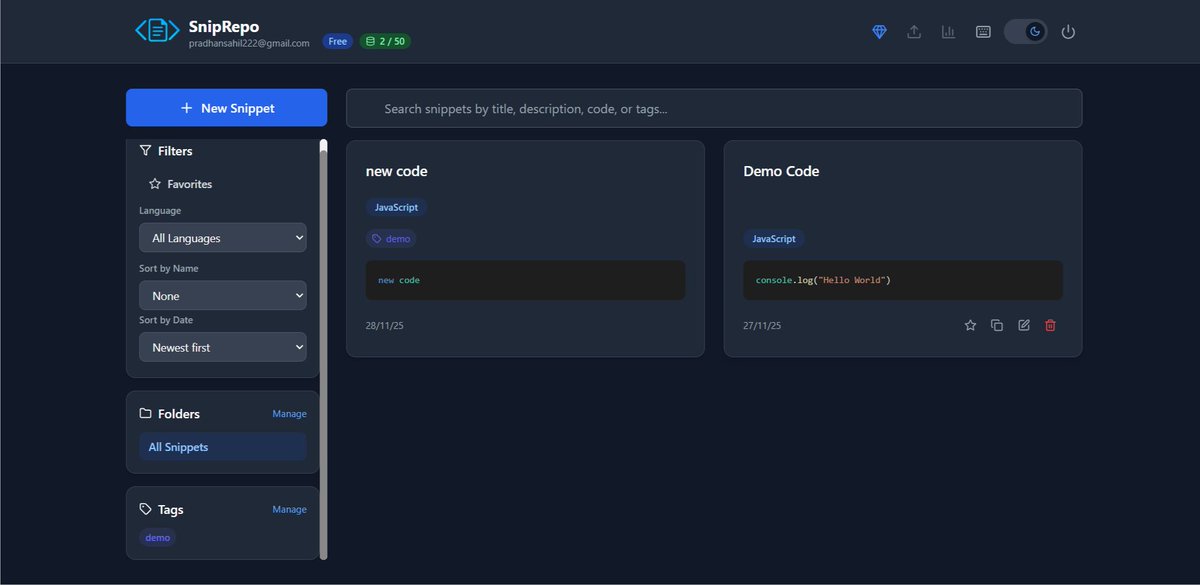Open the statistics bar chart icon
The width and height of the screenshot is (1200, 585).
pyautogui.click(x=948, y=32)
